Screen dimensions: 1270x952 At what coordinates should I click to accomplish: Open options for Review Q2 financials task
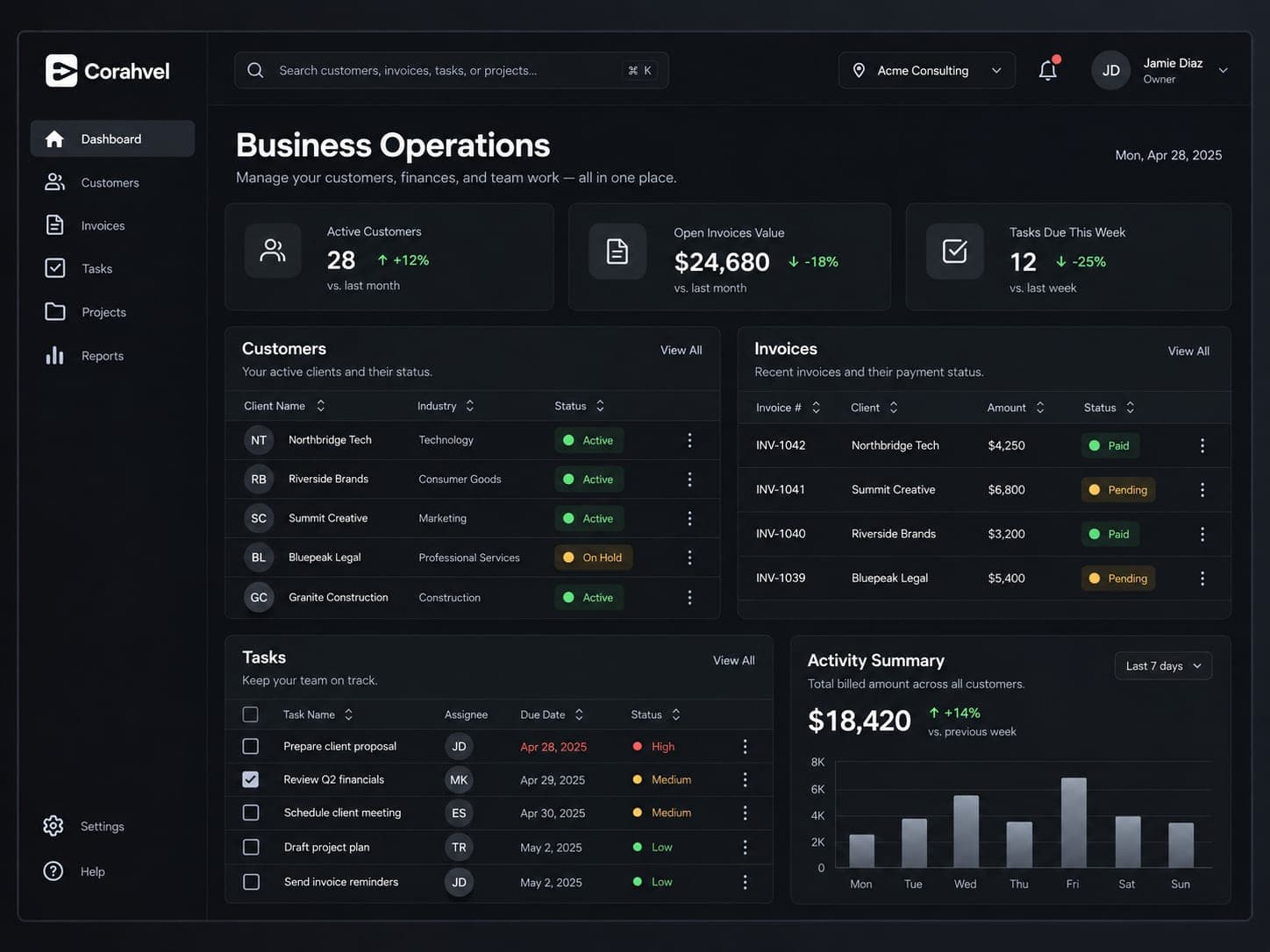[x=745, y=779]
